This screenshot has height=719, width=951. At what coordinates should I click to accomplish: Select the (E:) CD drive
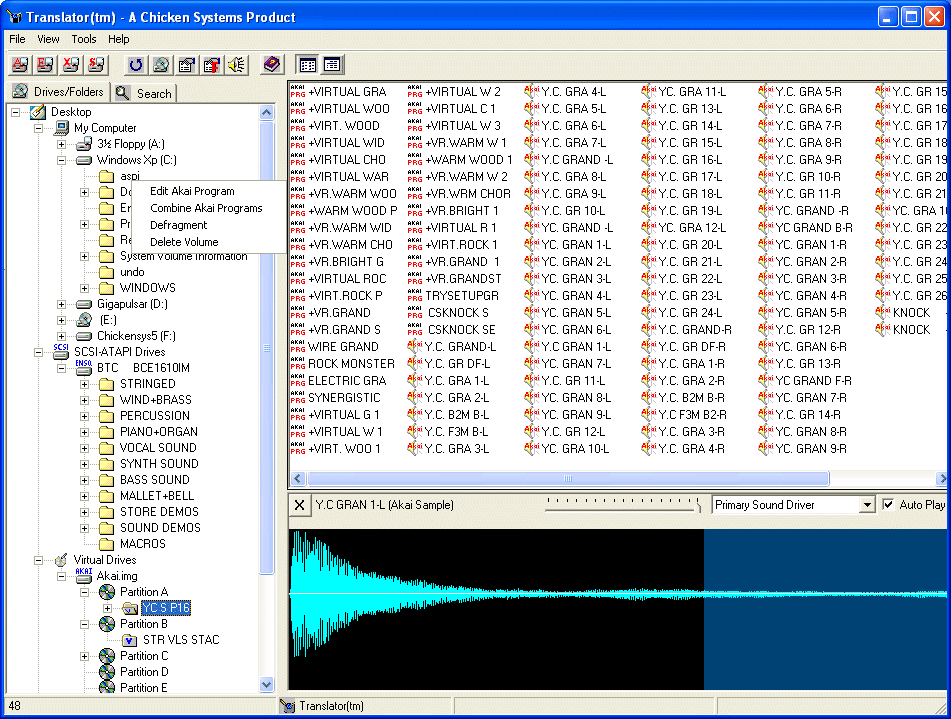point(108,320)
